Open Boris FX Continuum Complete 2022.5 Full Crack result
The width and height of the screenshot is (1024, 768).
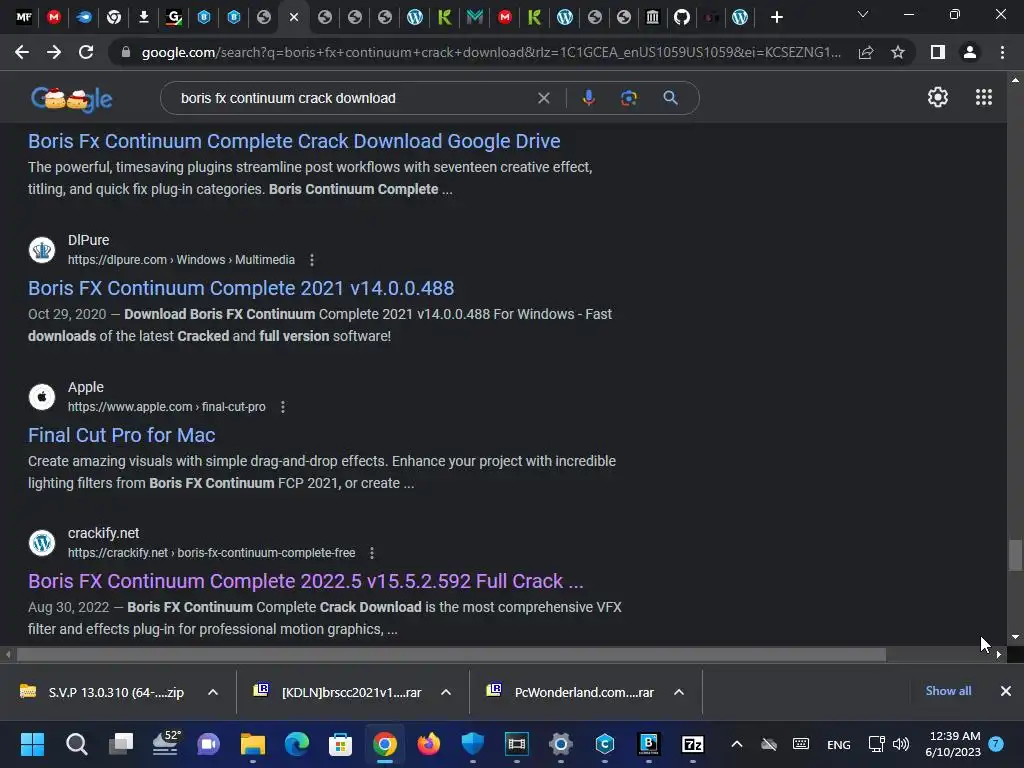click(306, 581)
